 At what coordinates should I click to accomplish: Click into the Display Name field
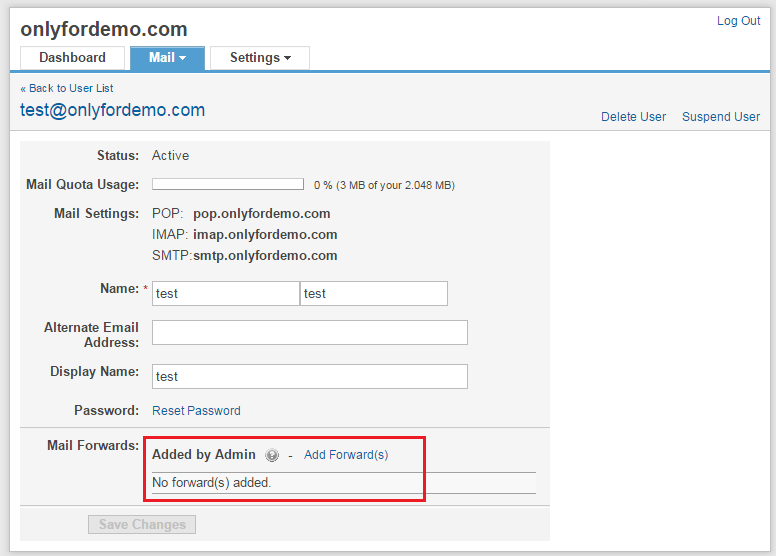coord(309,377)
